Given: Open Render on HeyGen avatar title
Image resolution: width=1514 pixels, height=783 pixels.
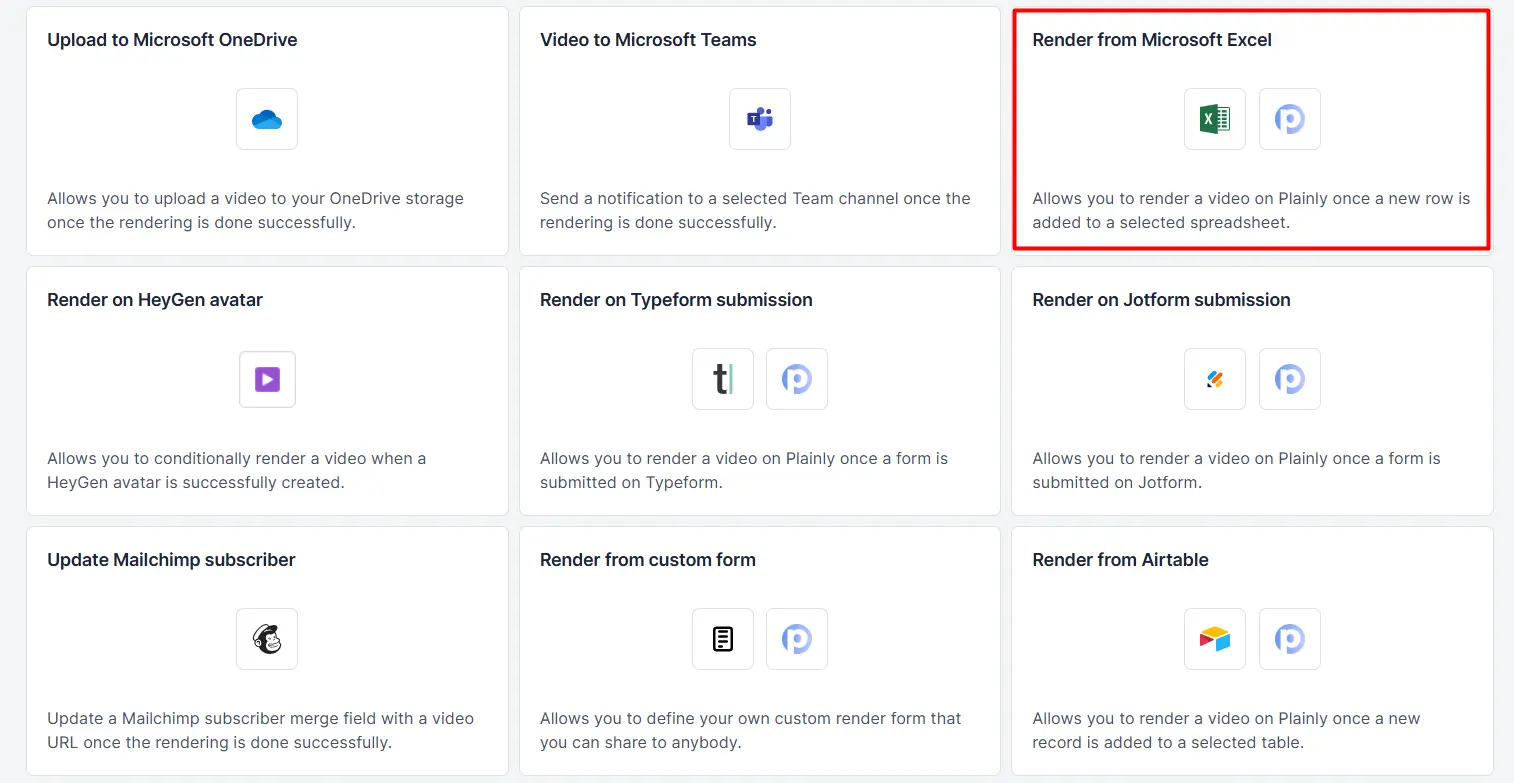Looking at the screenshot, I should (155, 300).
